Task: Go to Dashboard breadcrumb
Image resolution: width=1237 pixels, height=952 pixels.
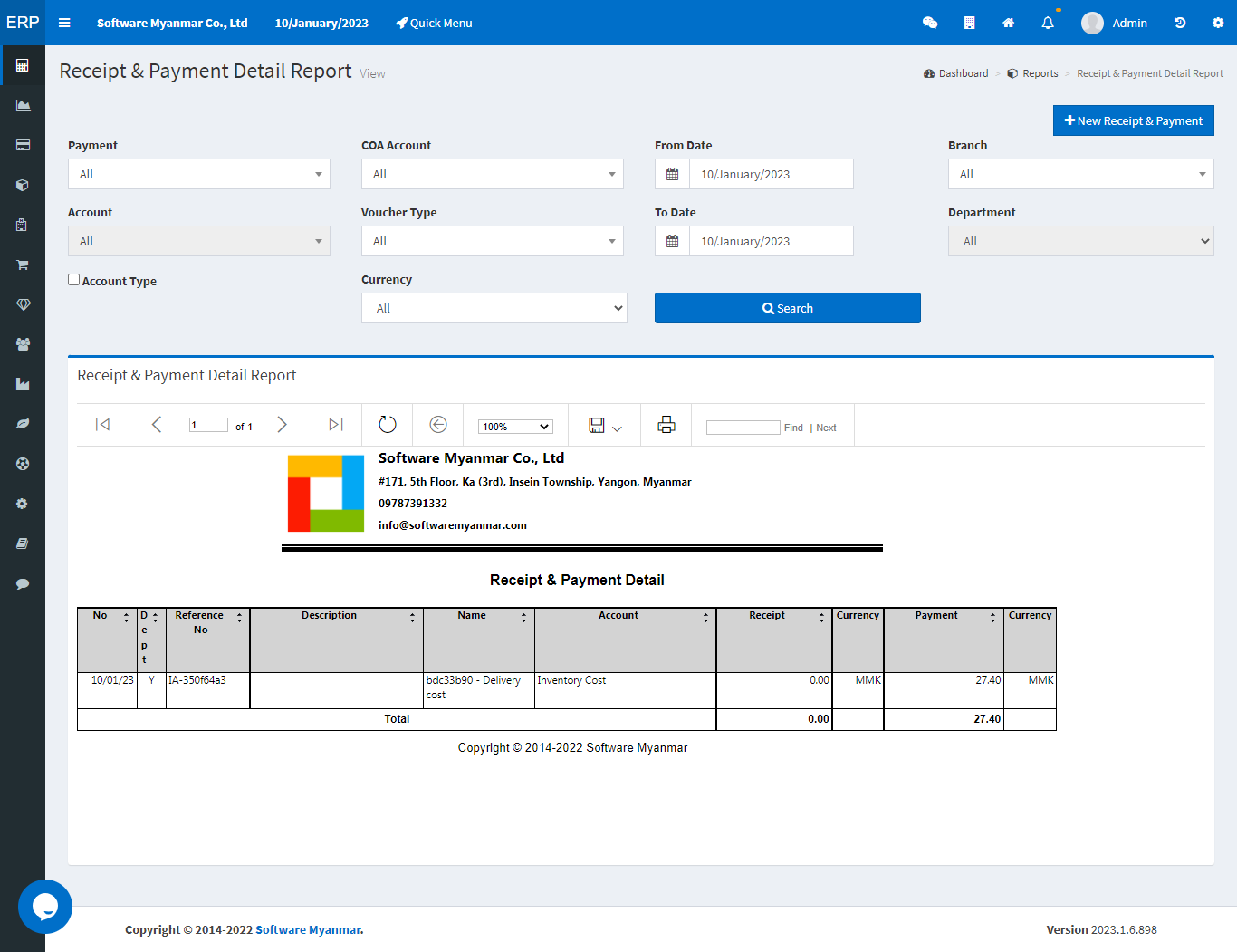Action: click(x=956, y=73)
